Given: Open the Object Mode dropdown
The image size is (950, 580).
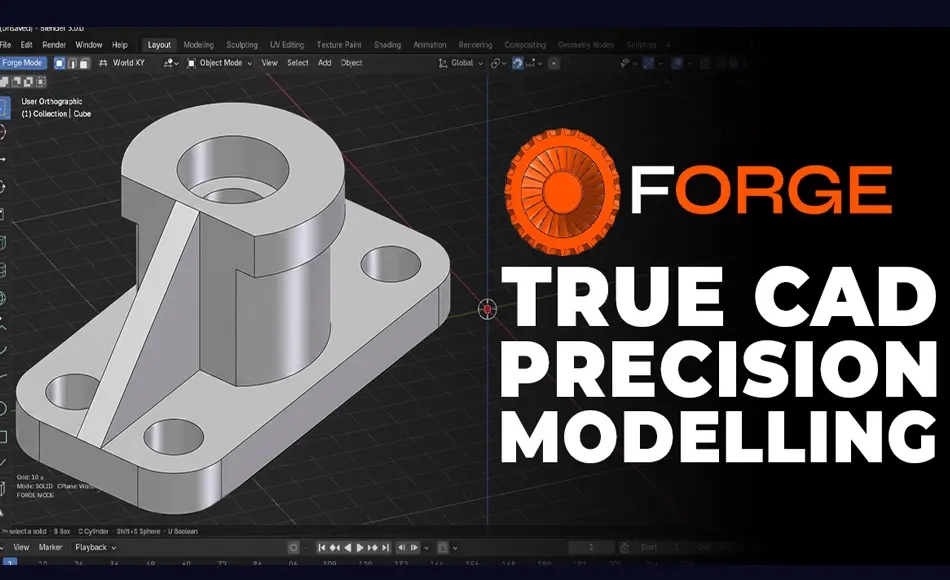Looking at the screenshot, I should [219, 63].
